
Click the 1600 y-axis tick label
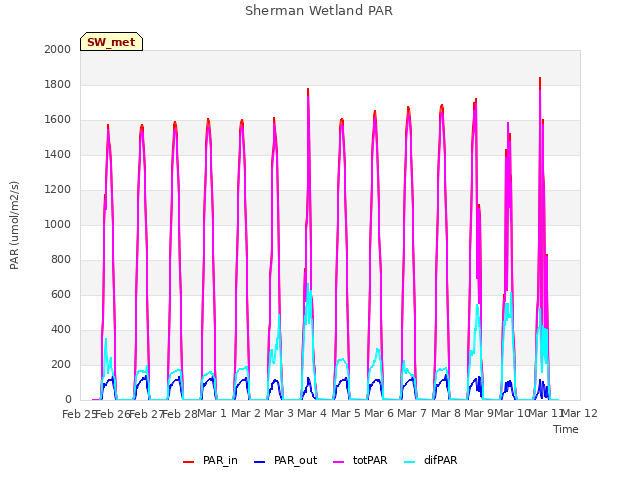(x=58, y=120)
